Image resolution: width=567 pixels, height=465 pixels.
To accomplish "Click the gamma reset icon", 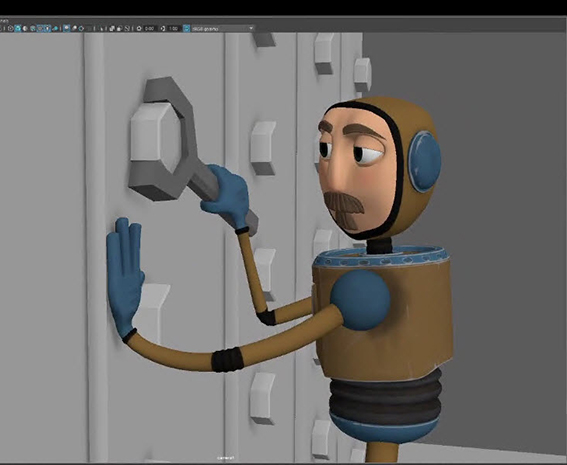I will point(163,29).
